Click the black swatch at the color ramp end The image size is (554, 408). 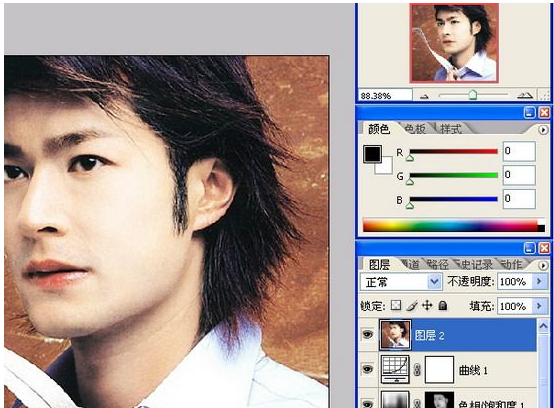pyautogui.click(x=541, y=229)
